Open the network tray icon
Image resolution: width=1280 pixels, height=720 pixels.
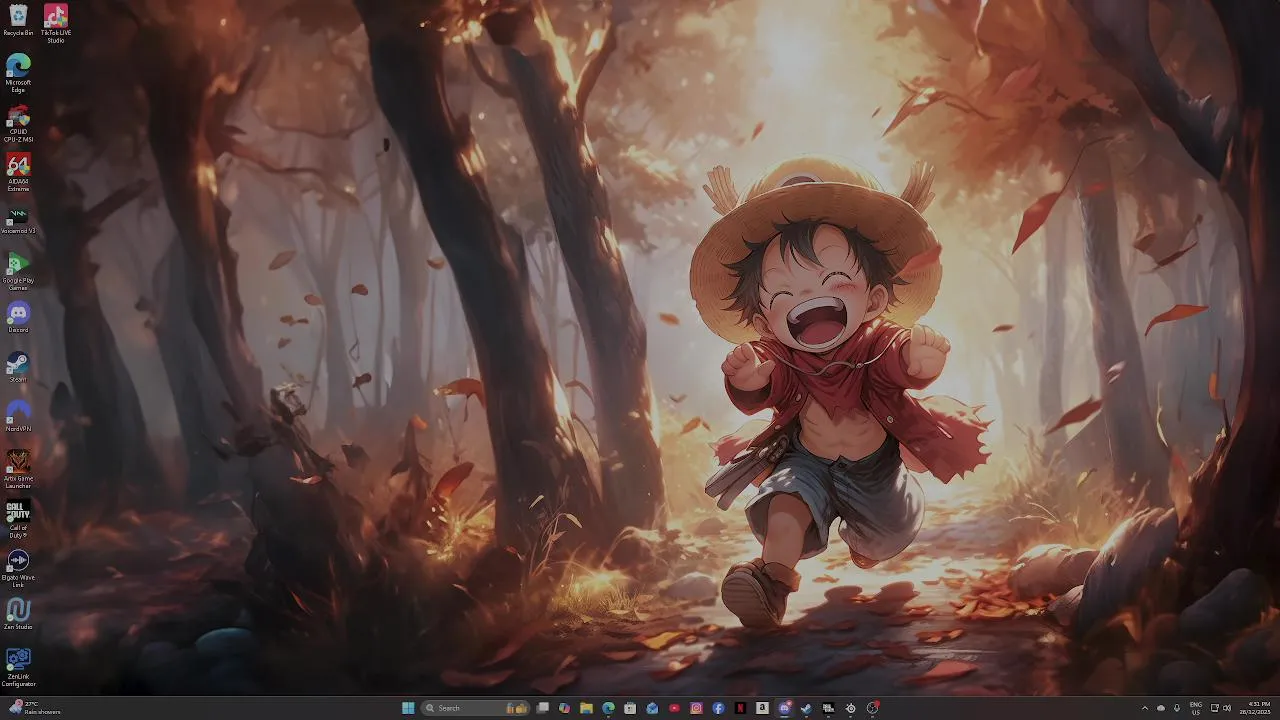coord(1215,708)
